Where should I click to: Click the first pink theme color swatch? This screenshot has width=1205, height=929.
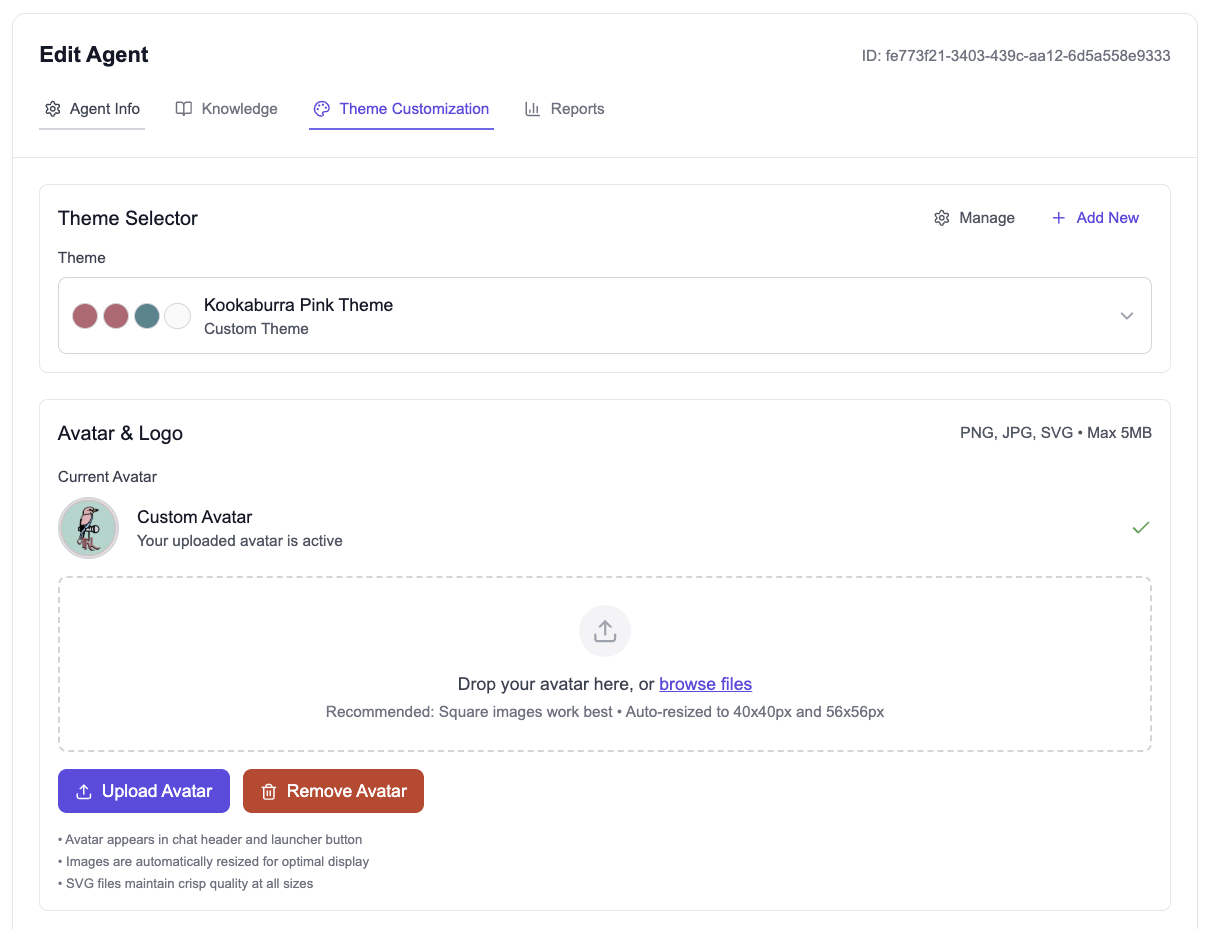(x=85, y=316)
